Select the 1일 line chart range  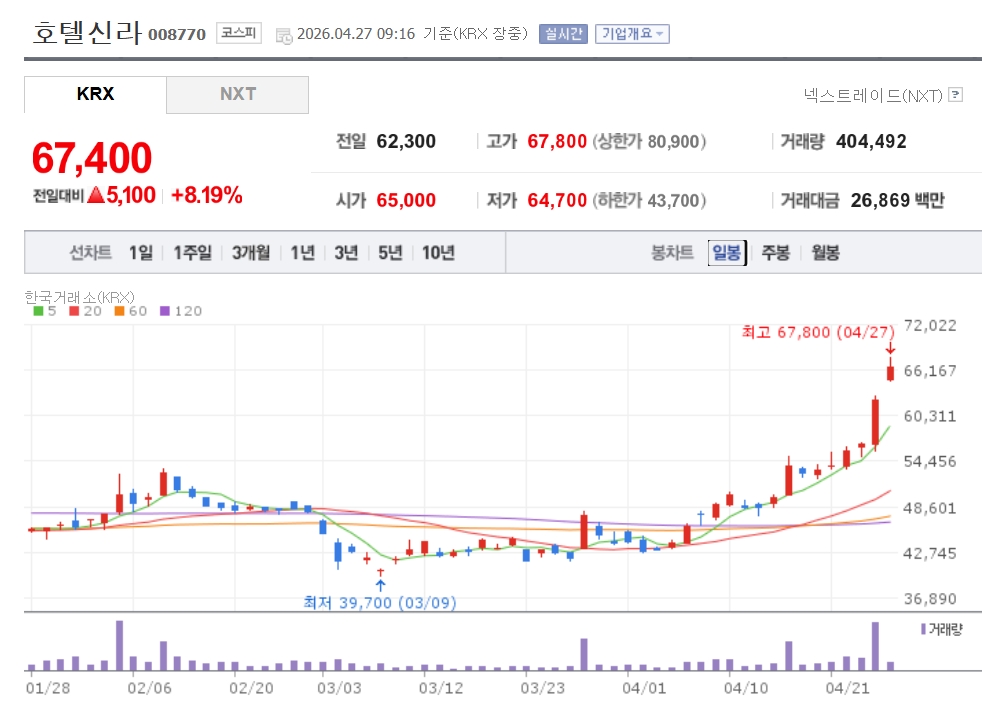[x=140, y=253]
